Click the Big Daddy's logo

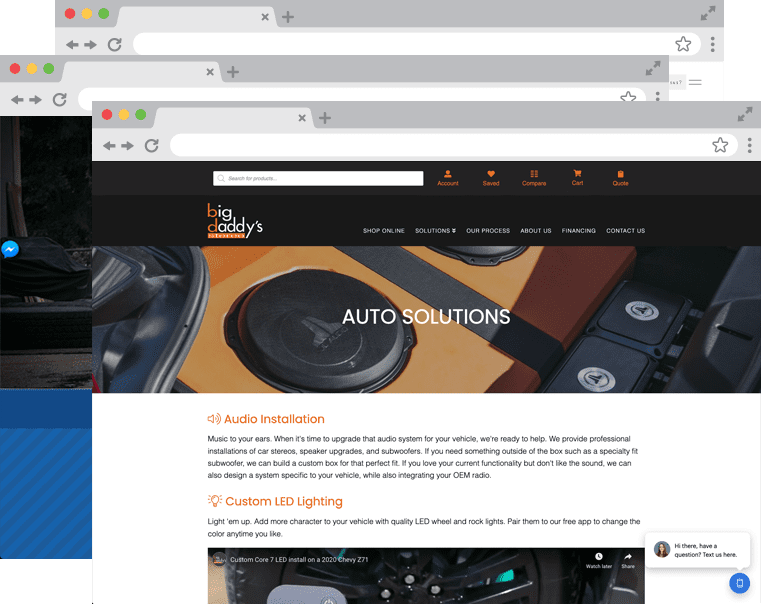pyautogui.click(x=235, y=221)
